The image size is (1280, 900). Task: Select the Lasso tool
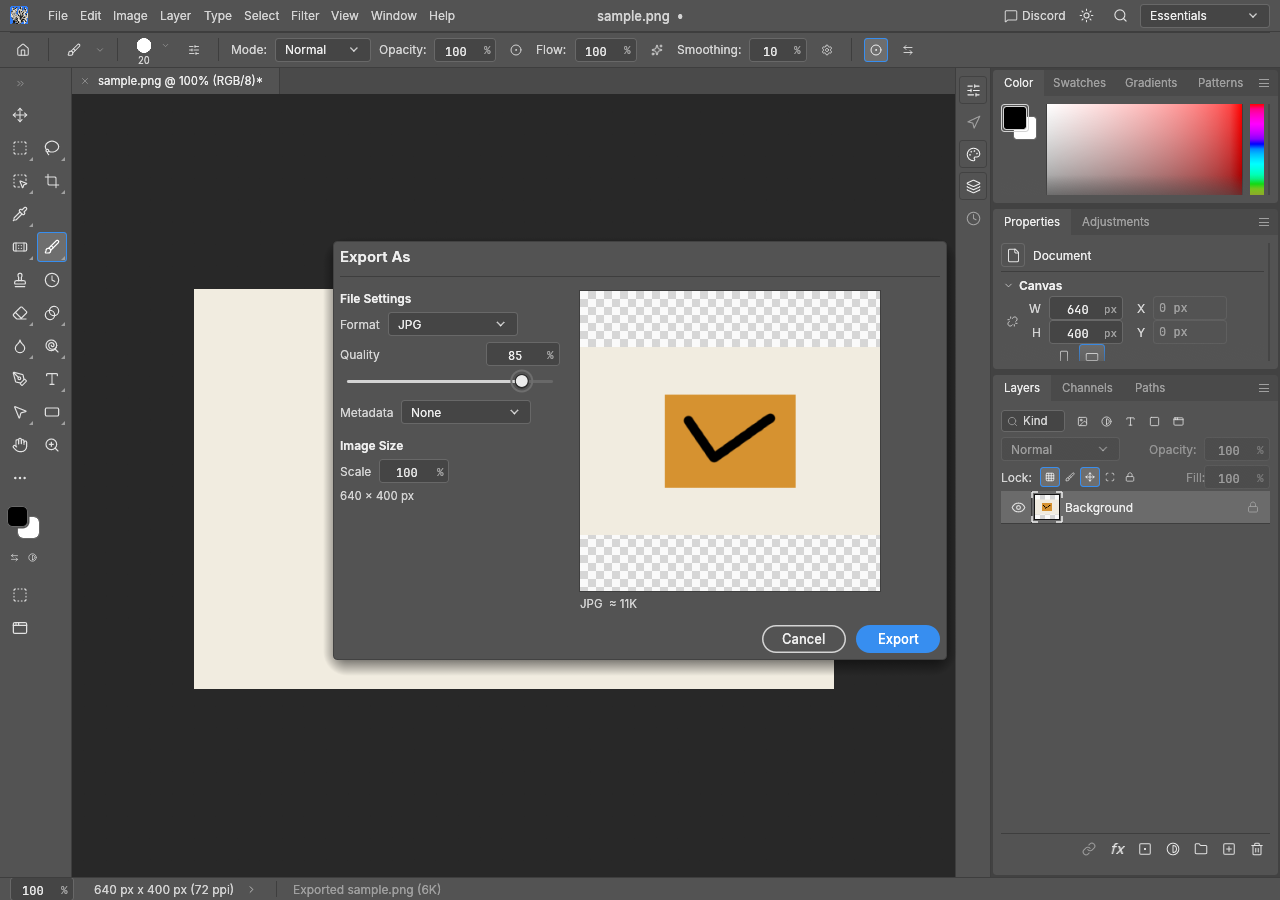point(52,148)
